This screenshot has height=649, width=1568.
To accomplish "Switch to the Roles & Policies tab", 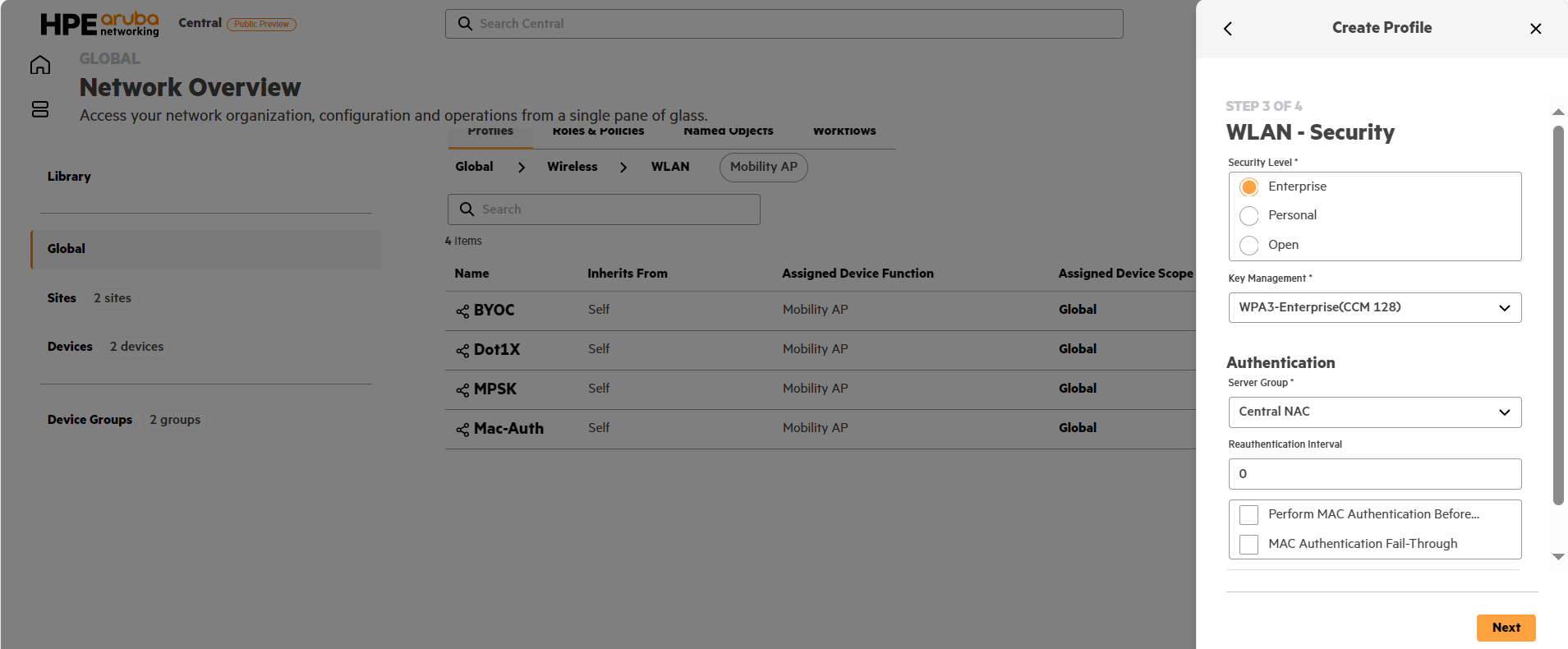I will [598, 131].
